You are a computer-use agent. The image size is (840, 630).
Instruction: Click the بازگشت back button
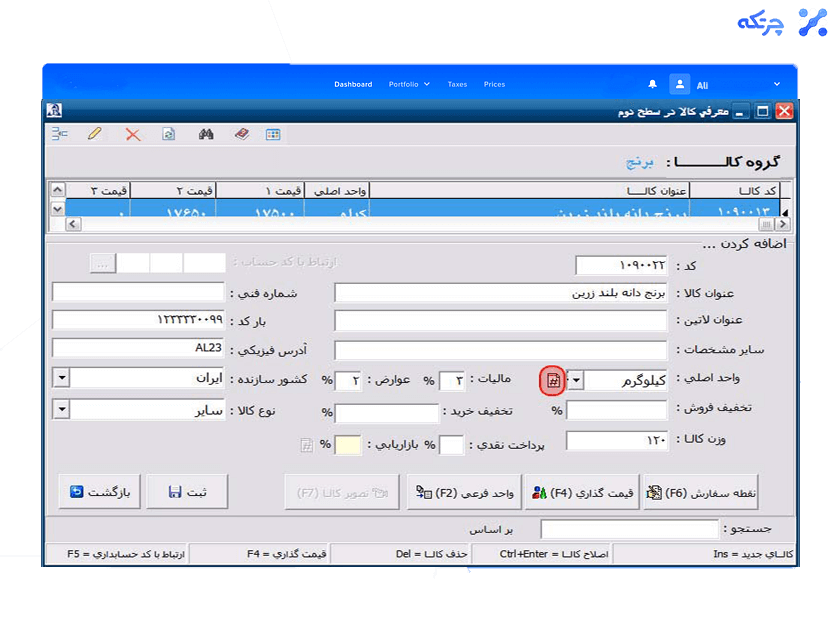(99, 491)
